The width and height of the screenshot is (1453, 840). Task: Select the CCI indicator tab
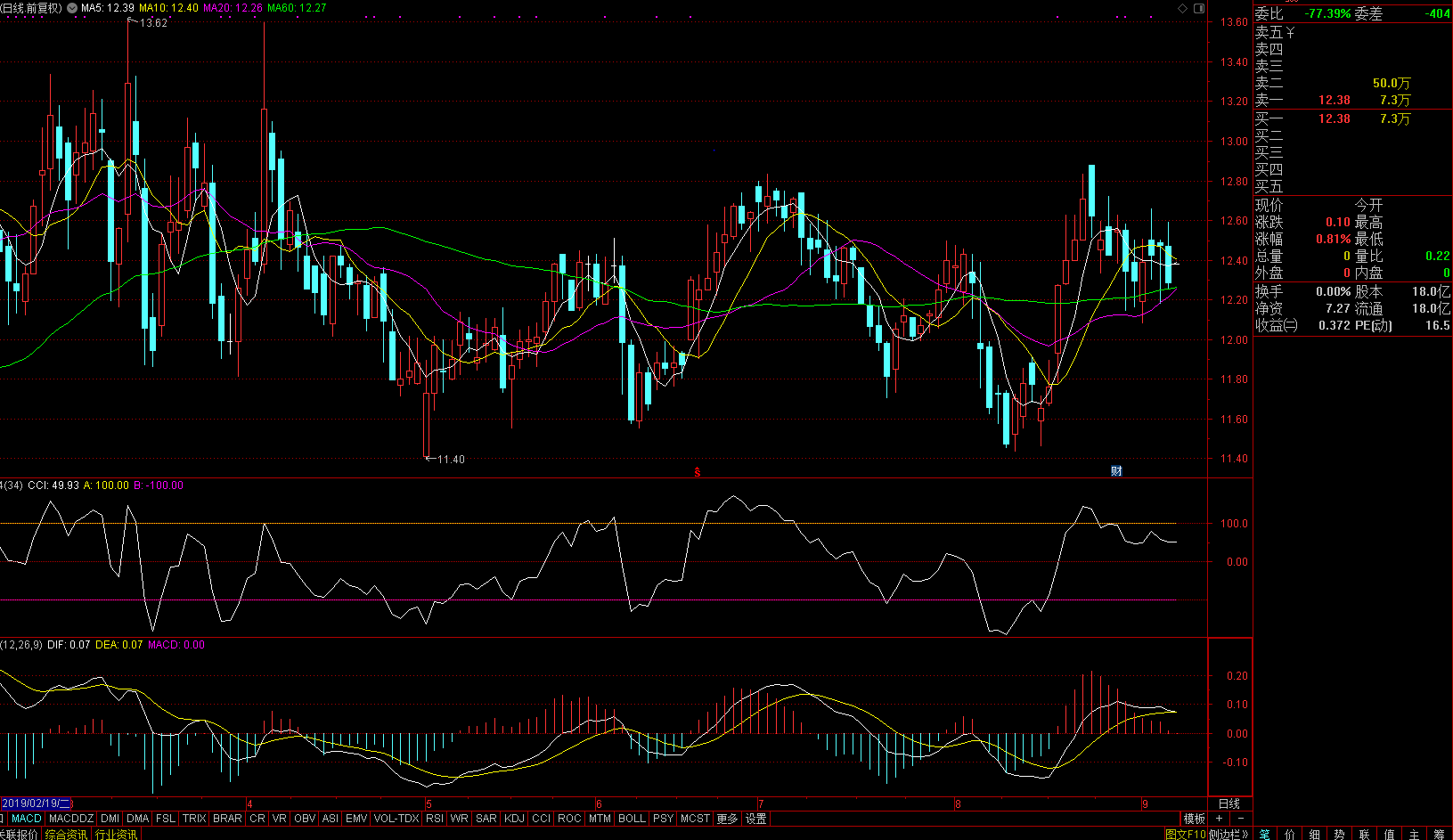(x=542, y=819)
